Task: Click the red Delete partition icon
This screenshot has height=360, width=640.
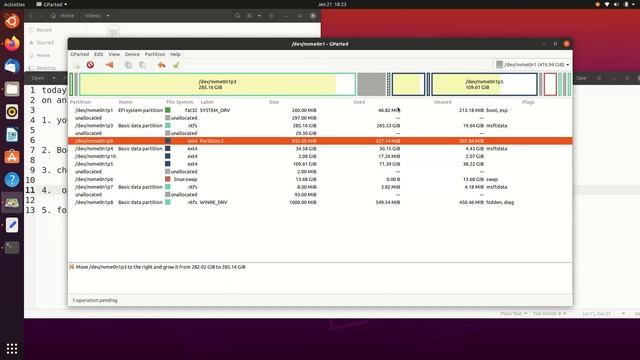Action: point(90,65)
